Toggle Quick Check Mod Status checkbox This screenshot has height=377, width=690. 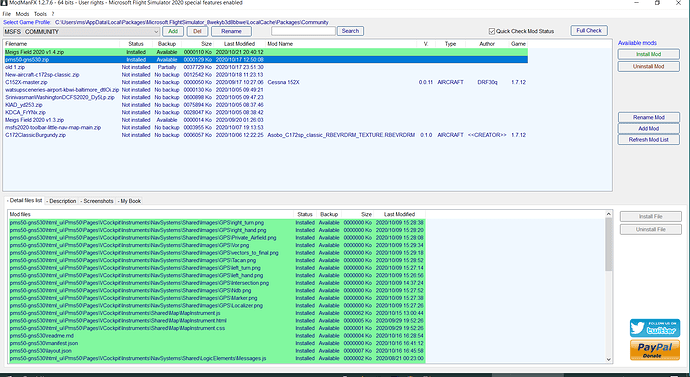492,31
